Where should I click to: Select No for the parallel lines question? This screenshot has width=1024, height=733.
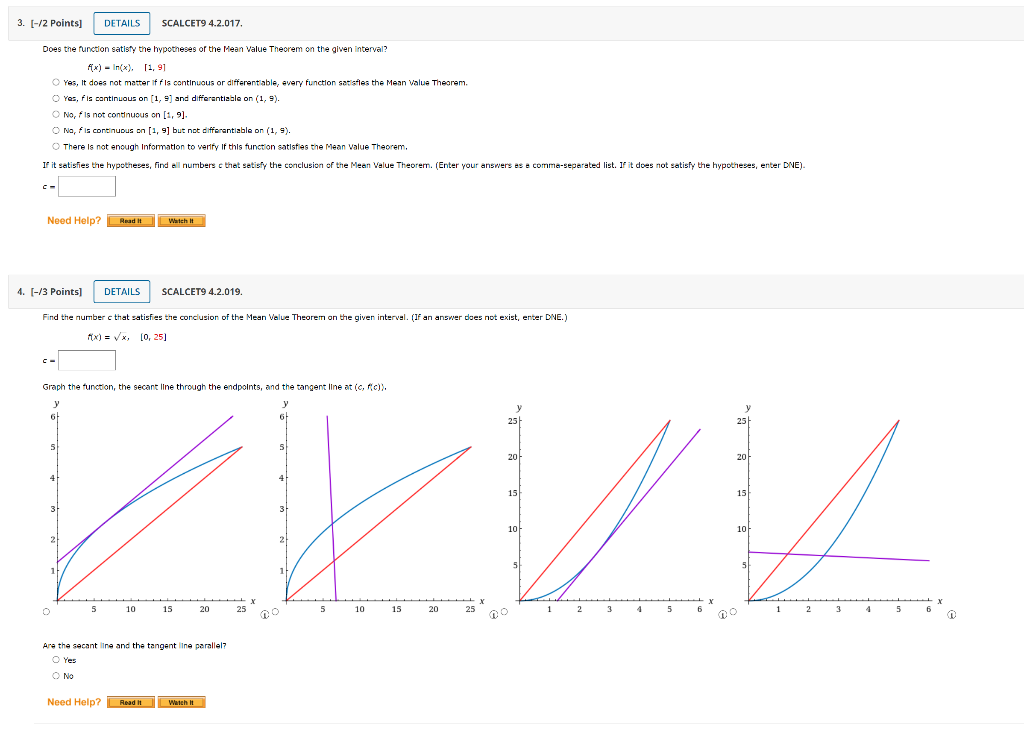click(x=57, y=676)
